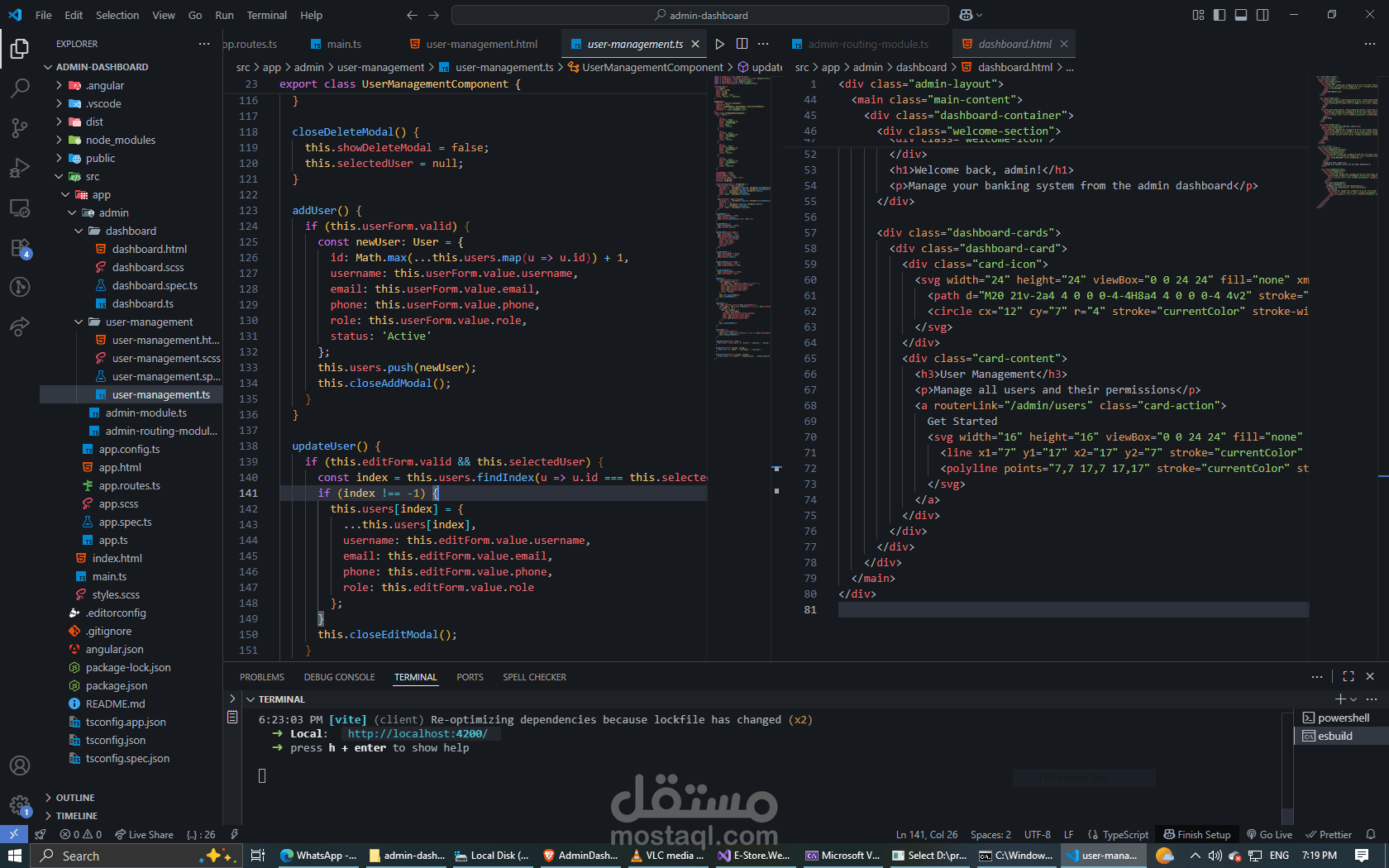Open the Terminal menu
The height and width of the screenshot is (868, 1389).
pyautogui.click(x=266, y=15)
